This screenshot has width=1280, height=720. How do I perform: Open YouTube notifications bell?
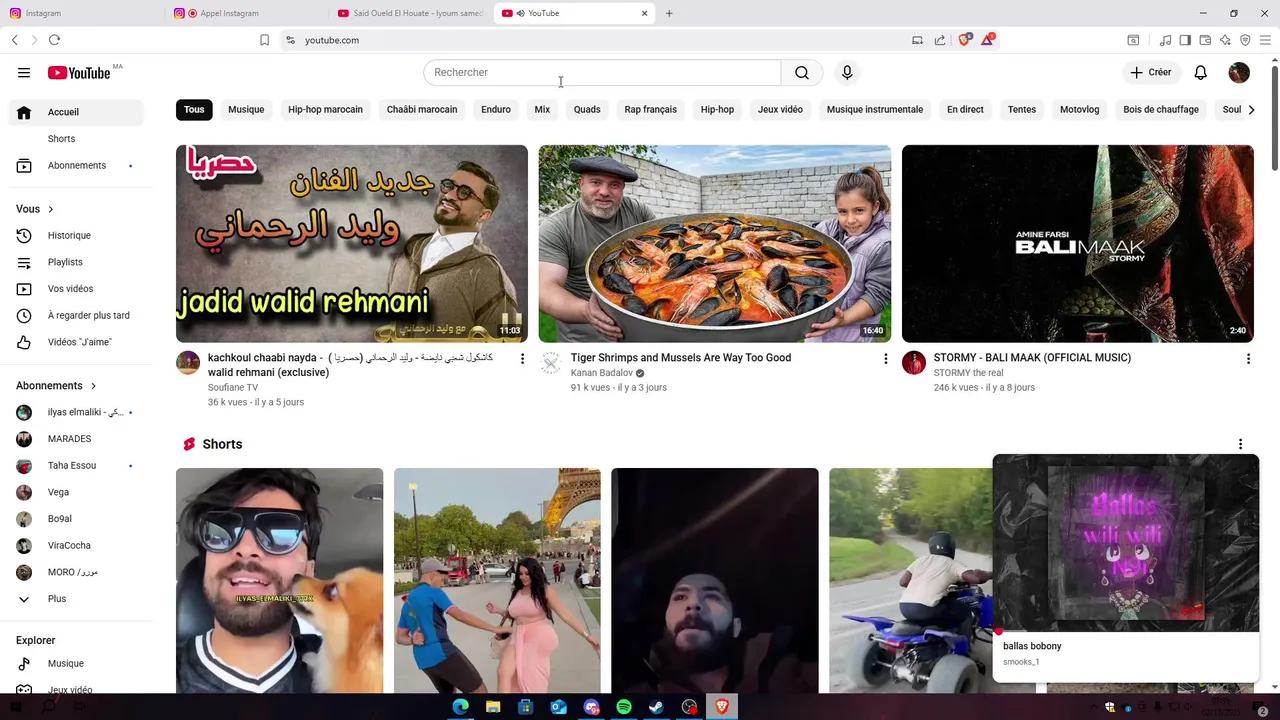click(x=1201, y=72)
